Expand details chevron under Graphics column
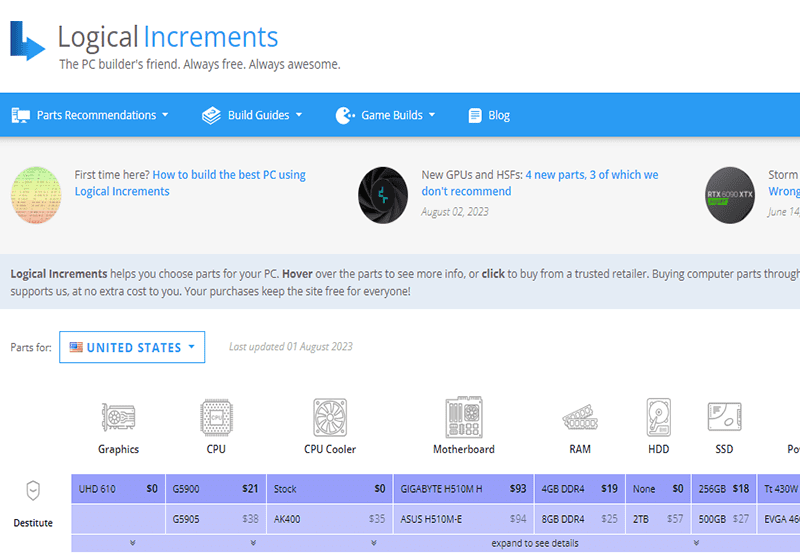 133,543
